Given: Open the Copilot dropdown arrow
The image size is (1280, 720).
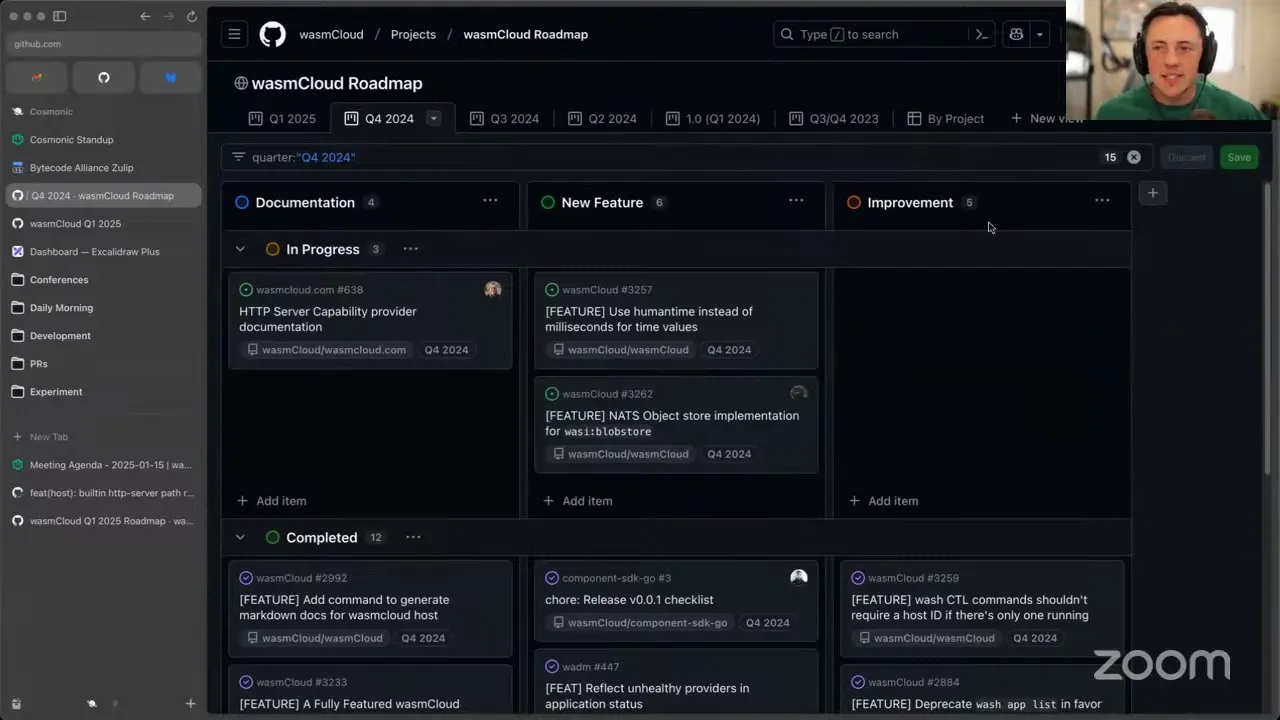Looking at the screenshot, I should pyautogui.click(x=1040, y=34).
